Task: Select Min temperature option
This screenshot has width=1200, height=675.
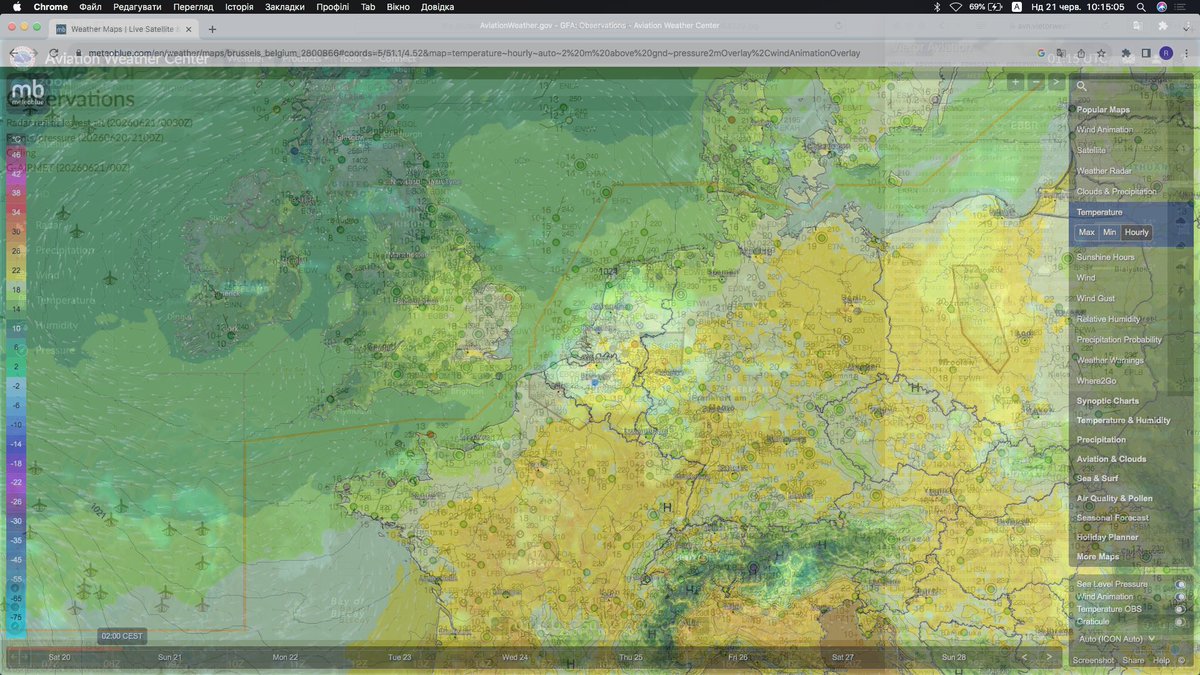Action: tap(1109, 232)
